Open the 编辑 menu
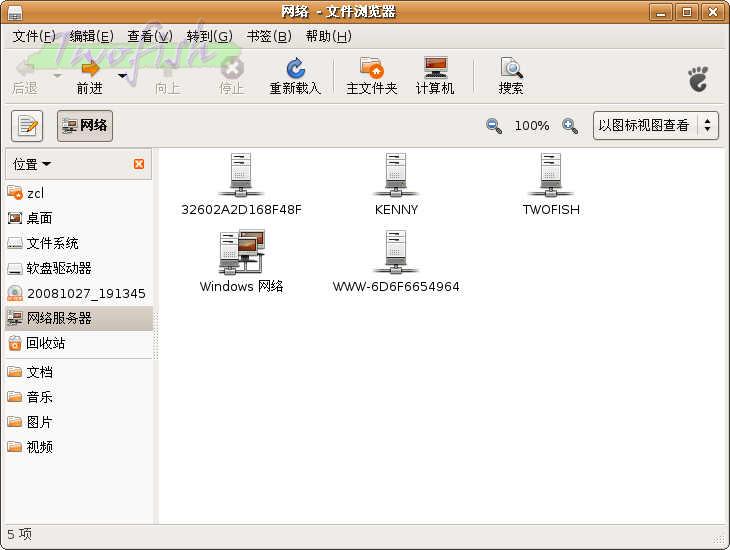730x550 pixels. (91, 36)
